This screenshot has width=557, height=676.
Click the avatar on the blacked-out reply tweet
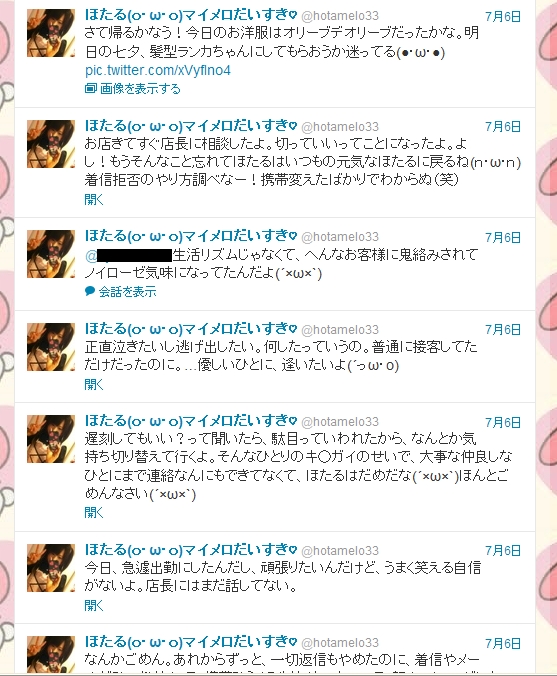click(x=51, y=254)
